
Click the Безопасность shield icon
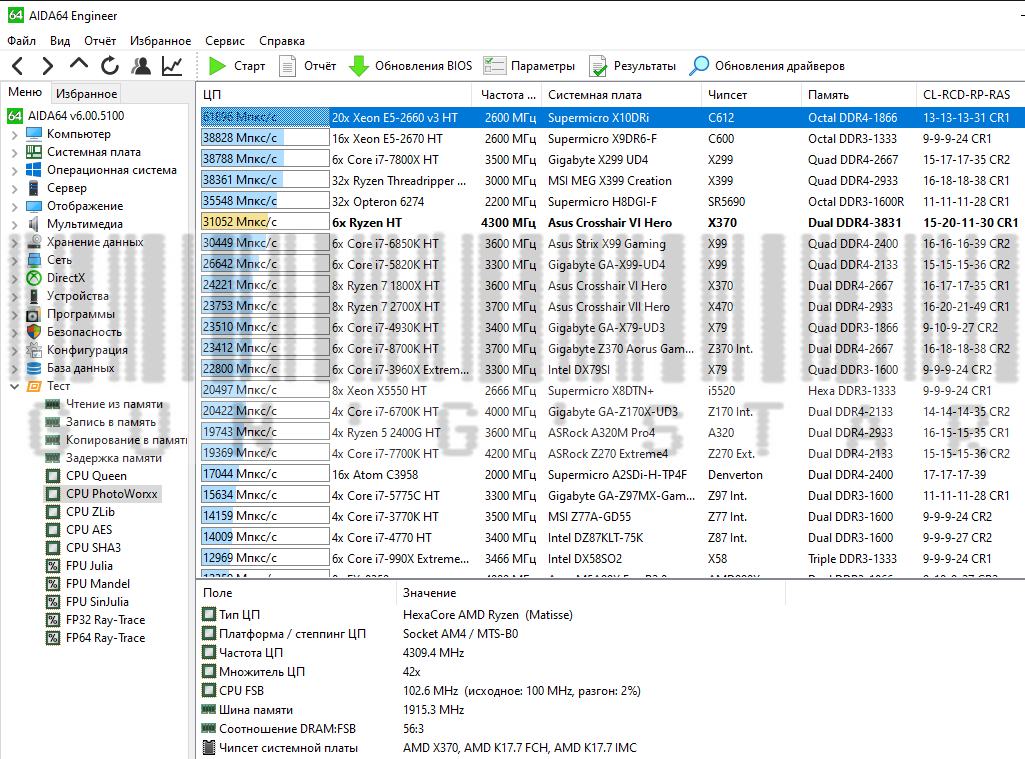pos(34,331)
